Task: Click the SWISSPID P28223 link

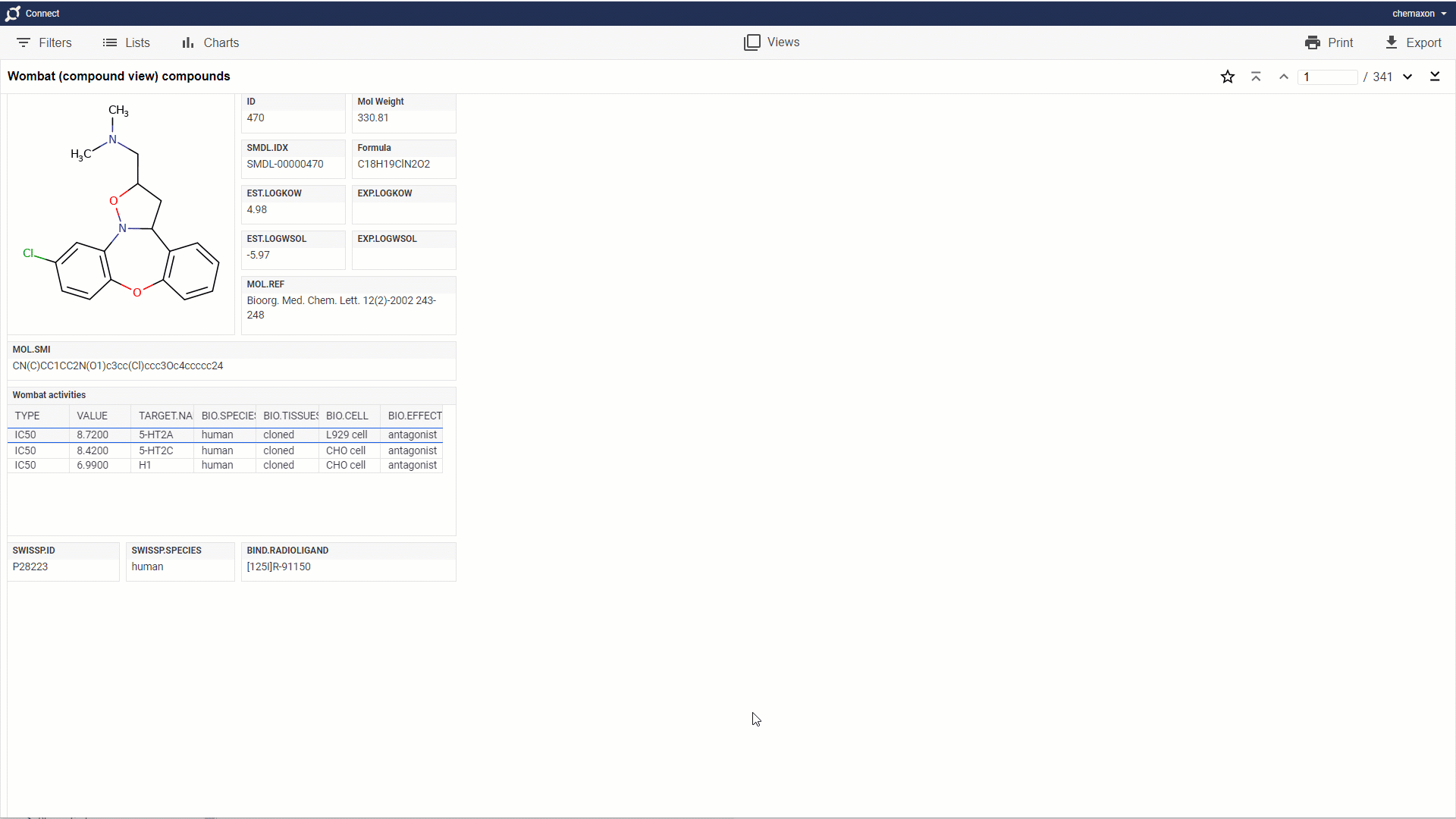Action: click(x=30, y=566)
